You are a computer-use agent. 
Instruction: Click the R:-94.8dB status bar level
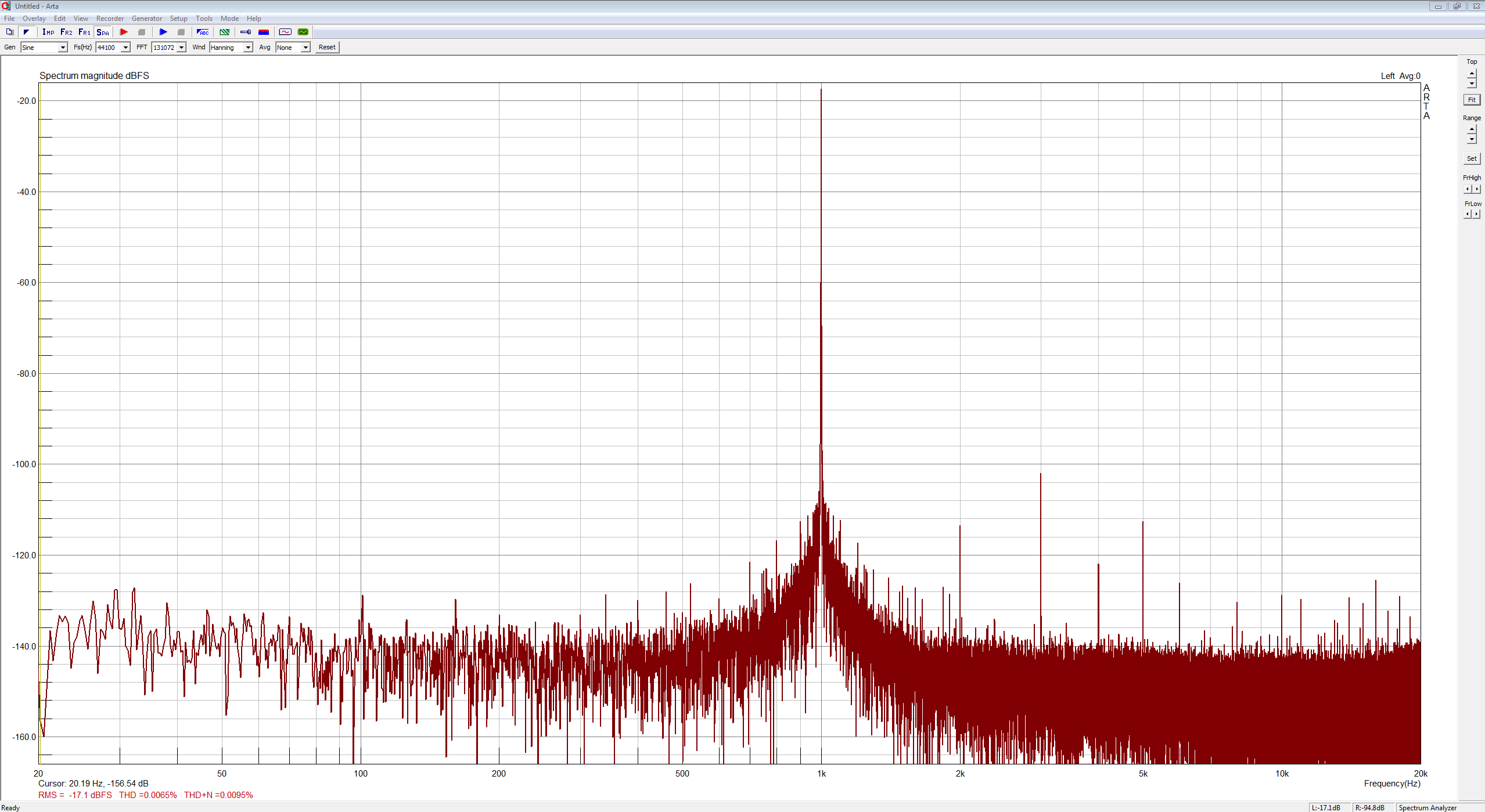pyautogui.click(x=1369, y=807)
